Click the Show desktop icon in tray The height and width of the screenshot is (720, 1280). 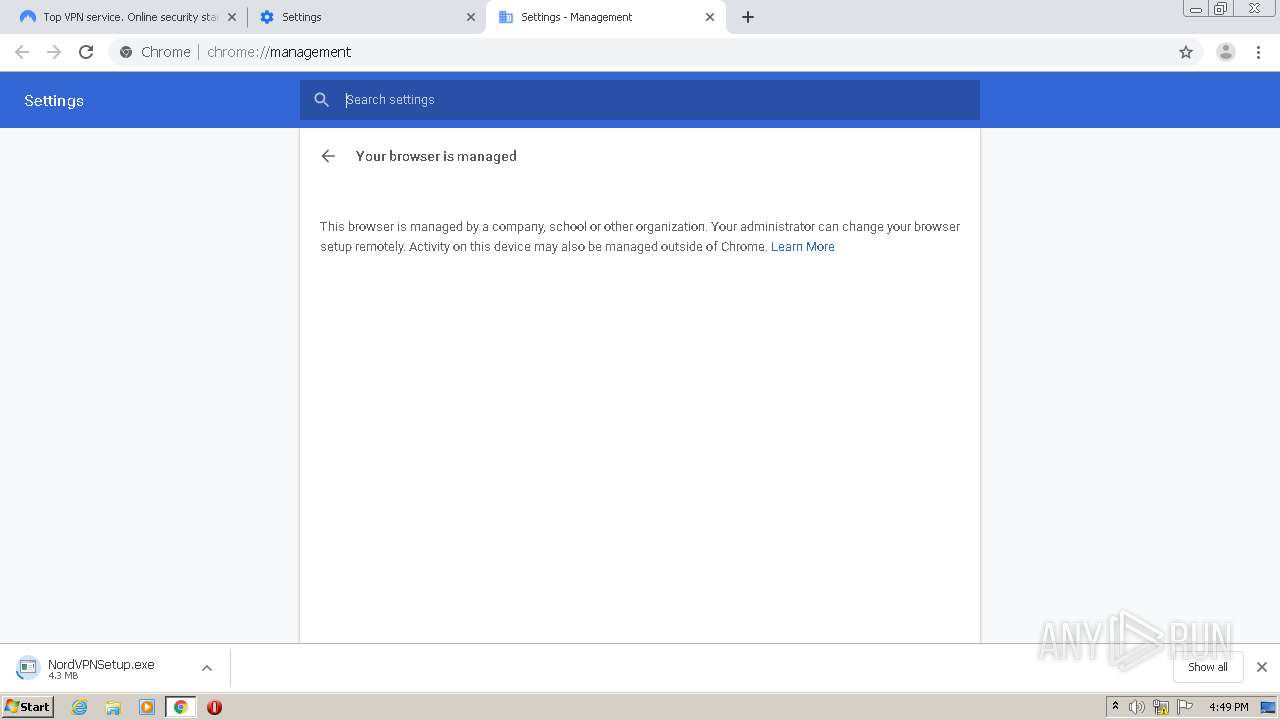tap(1268, 707)
